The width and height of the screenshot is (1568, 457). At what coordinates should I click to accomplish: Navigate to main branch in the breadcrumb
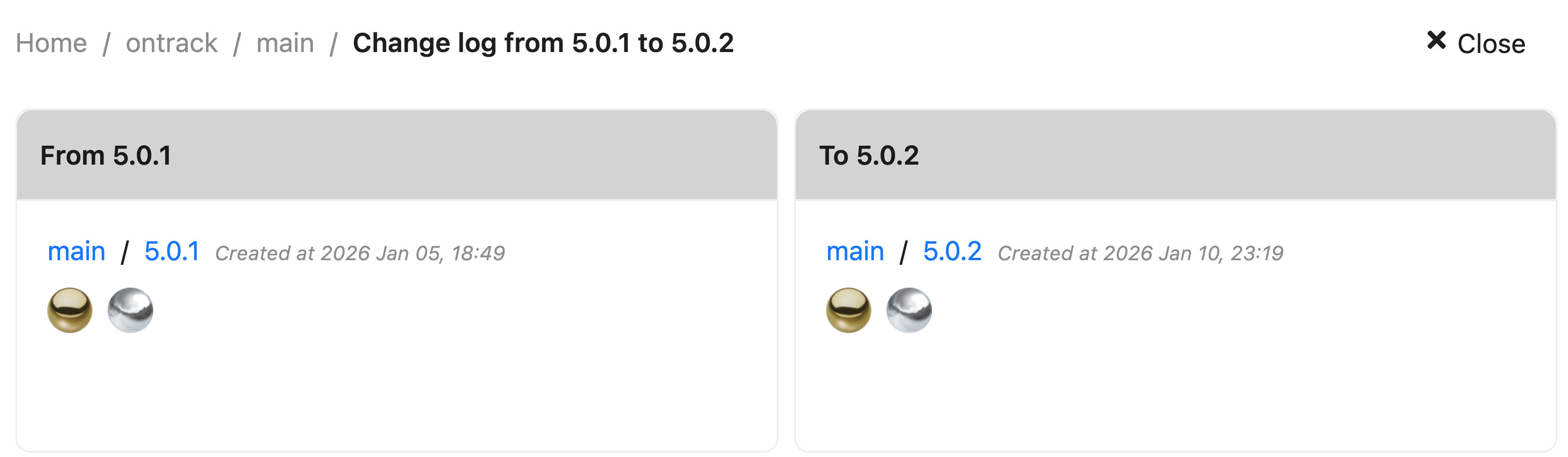pos(285,43)
